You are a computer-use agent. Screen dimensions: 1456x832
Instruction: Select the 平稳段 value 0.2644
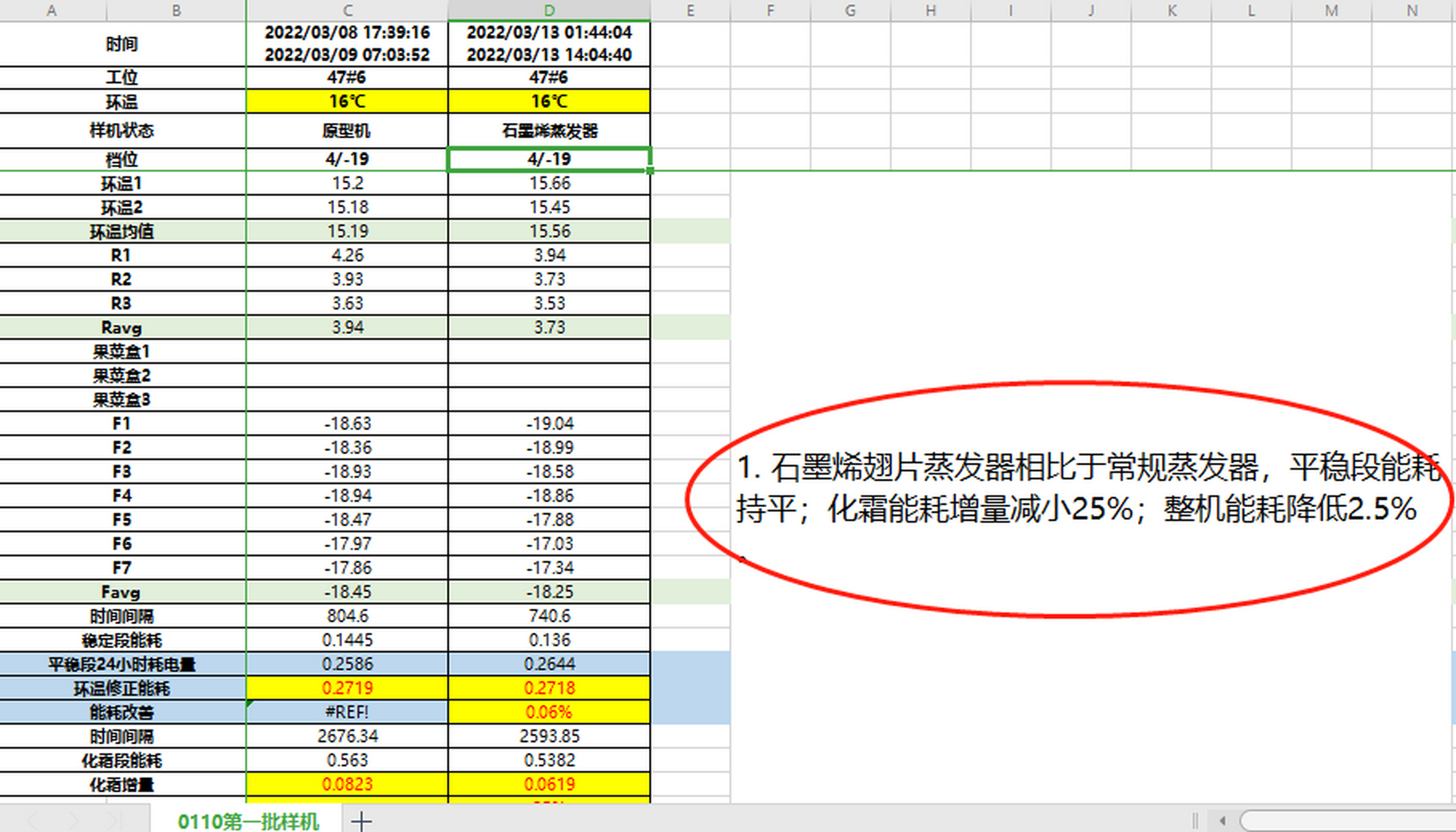pyautogui.click(x=549, y=664)
